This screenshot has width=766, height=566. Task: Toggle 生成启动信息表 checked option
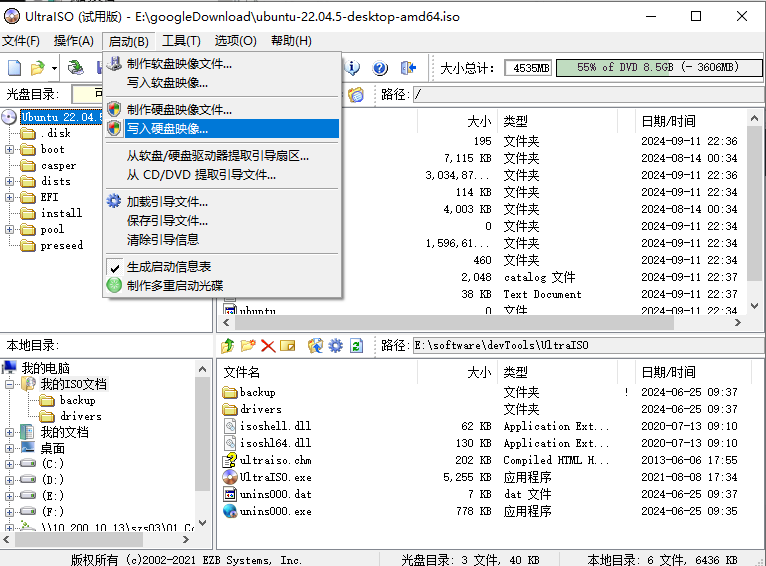[222, 267]
